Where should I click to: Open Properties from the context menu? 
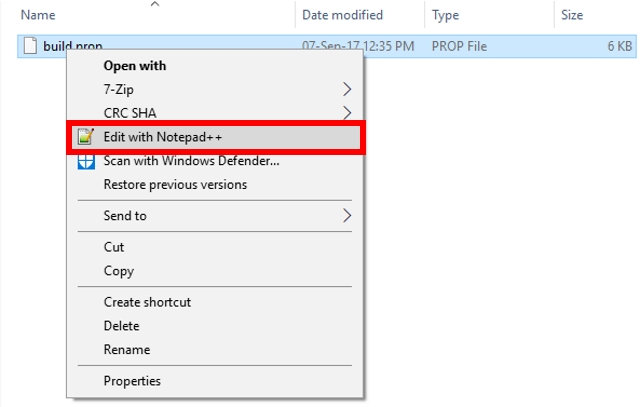tap(132, 381)
